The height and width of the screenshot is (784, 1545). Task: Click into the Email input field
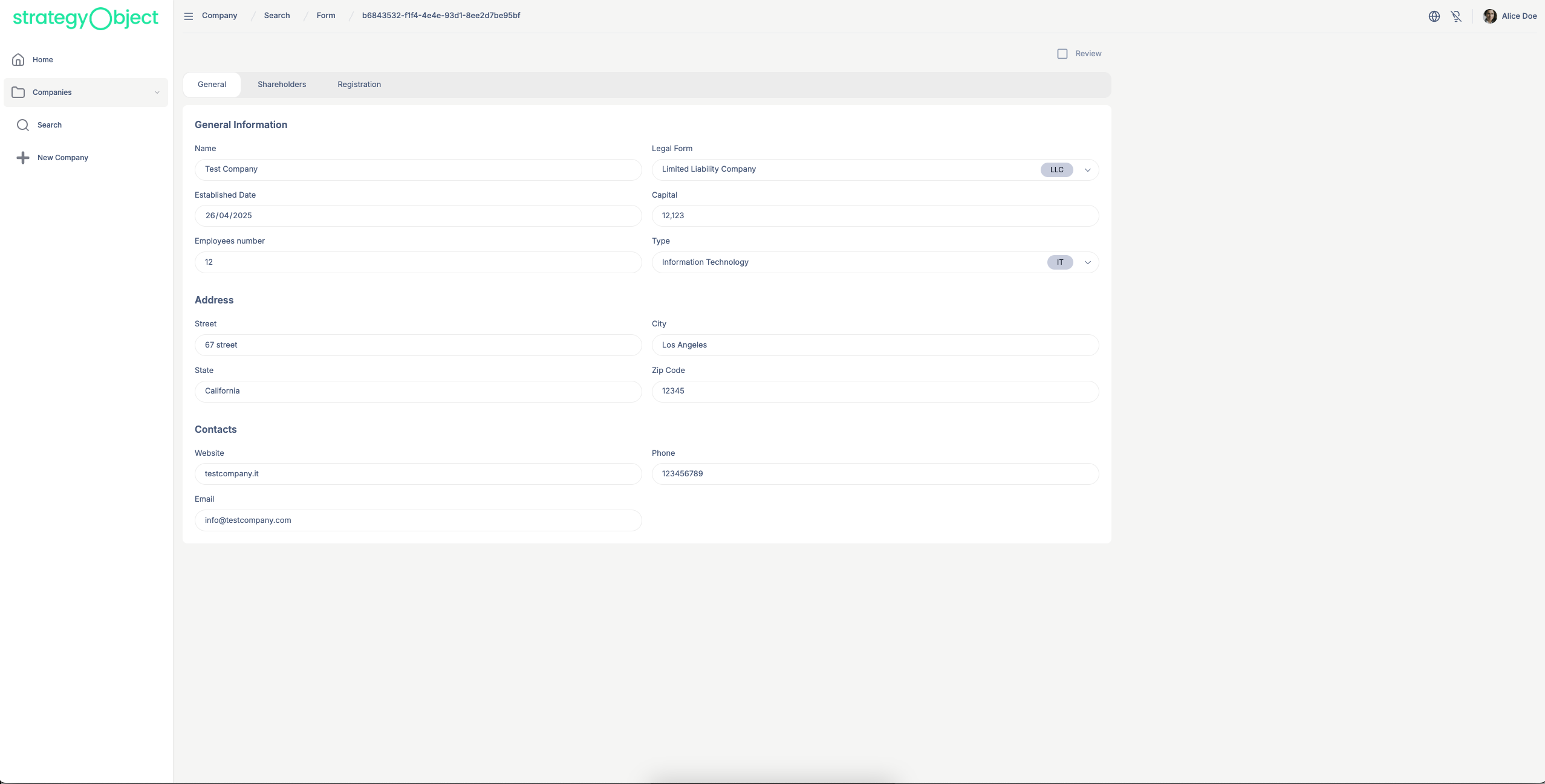(x=418, y=520)
